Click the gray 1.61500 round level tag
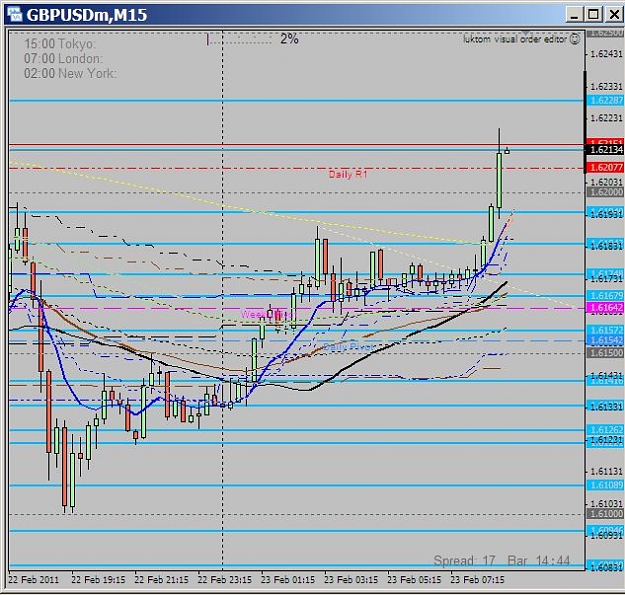This screenshot has width=625, height=595. pyautogui.click(x=605, y=353)
